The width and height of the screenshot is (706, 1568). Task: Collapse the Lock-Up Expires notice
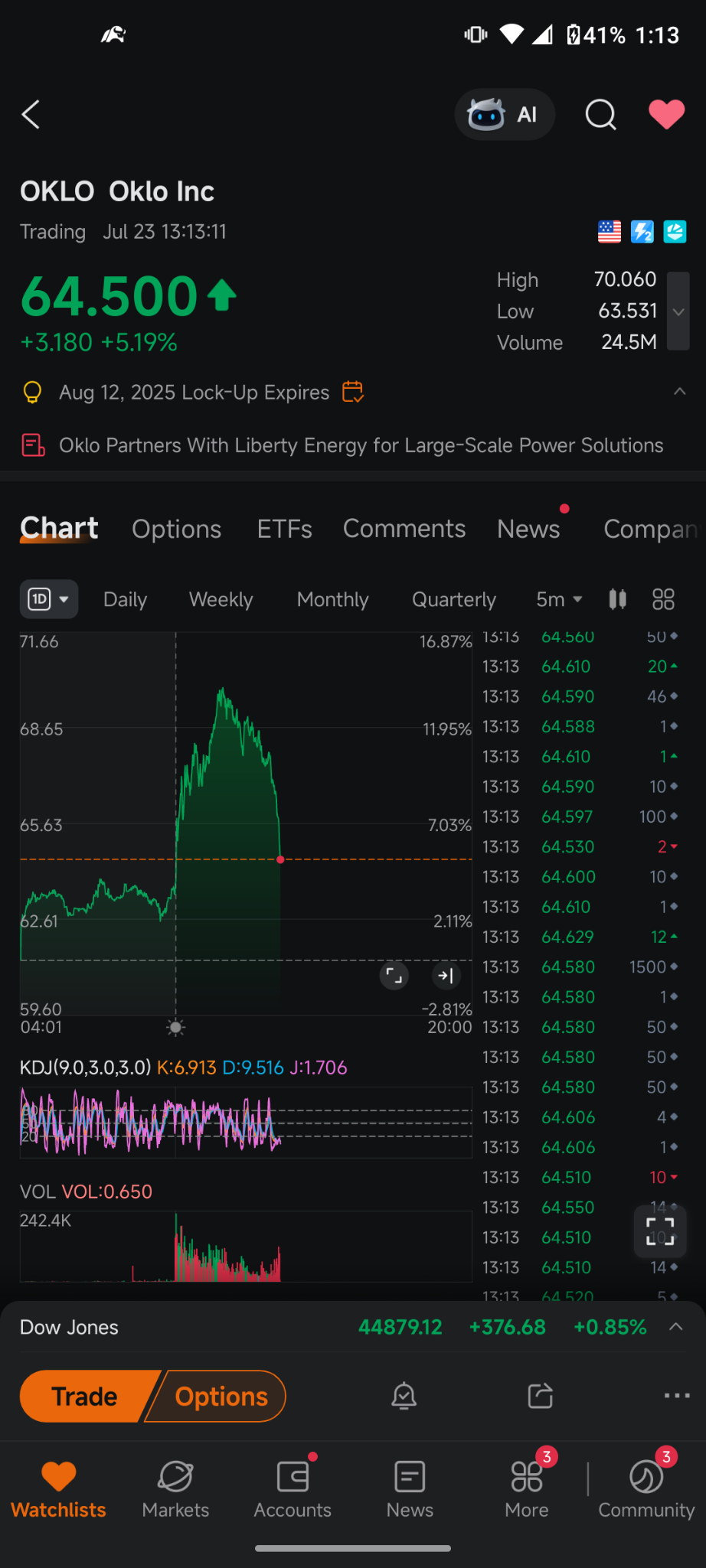point(679,392)
